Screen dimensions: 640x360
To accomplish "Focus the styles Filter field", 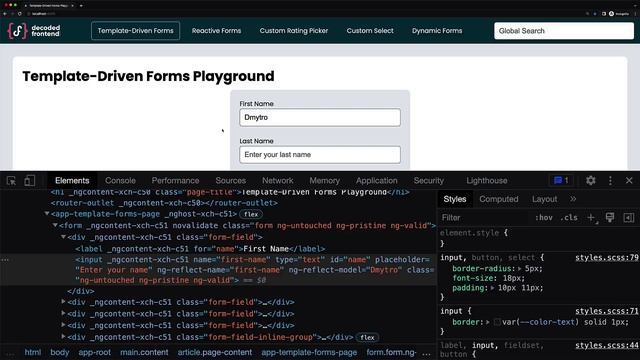I will point(484,218).
